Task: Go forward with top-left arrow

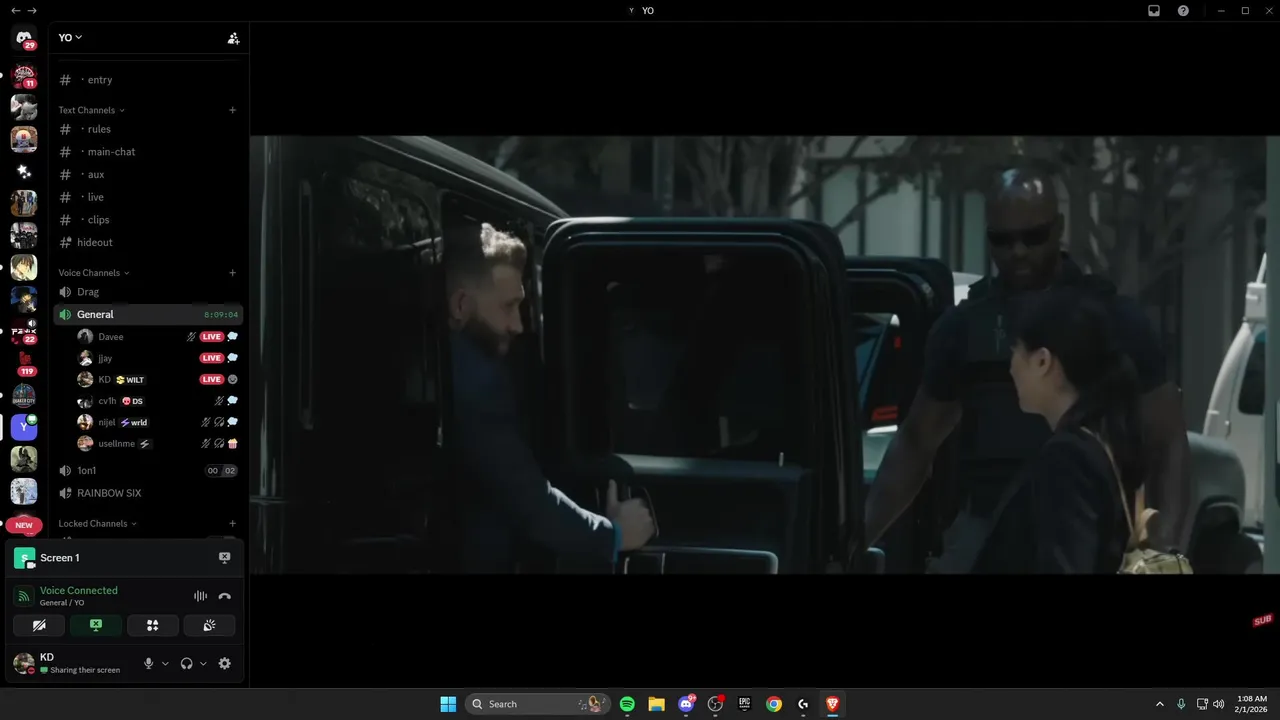Action: pos(32,10)
